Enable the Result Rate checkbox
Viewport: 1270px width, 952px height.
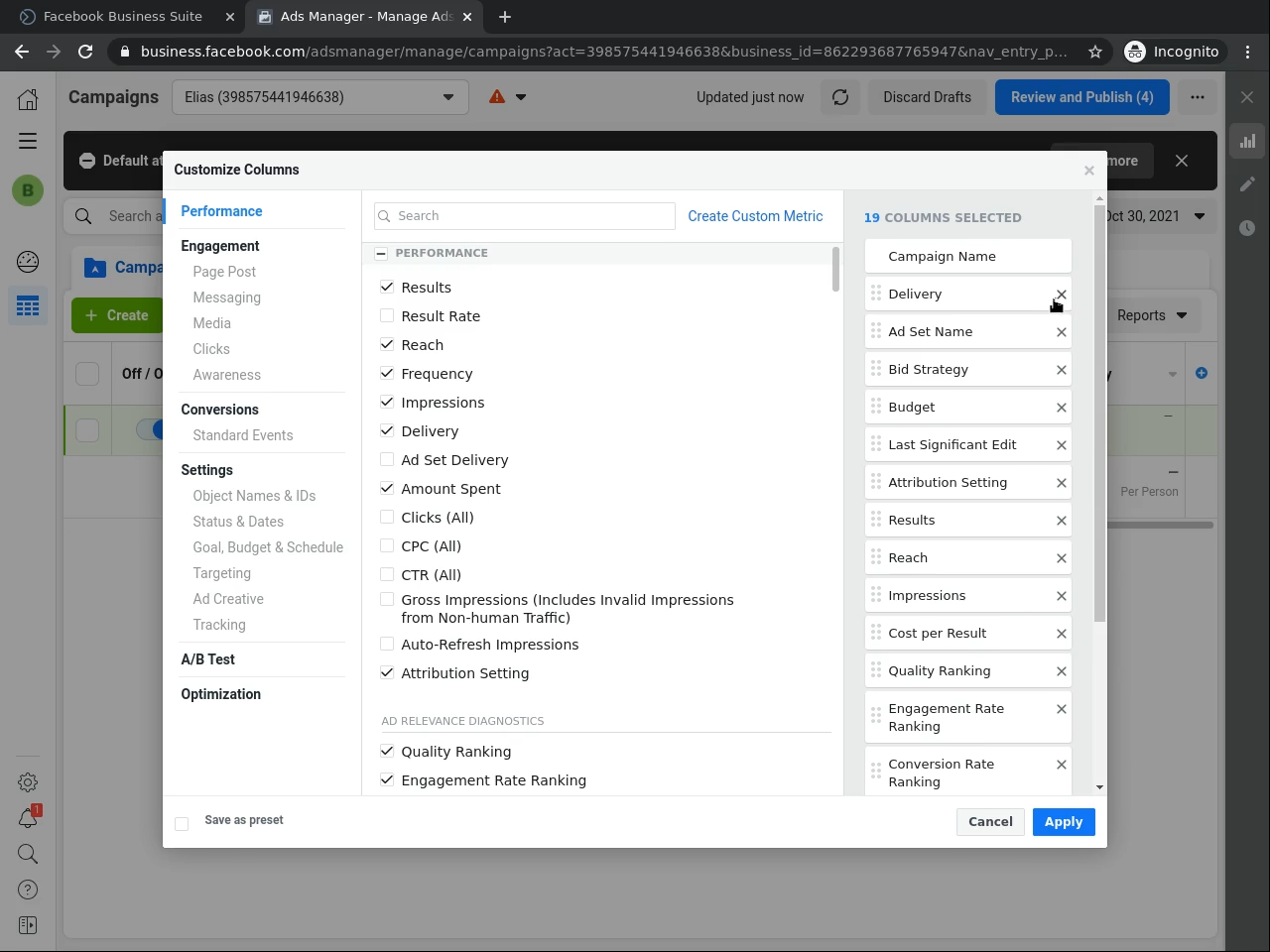tap(387, 316)
